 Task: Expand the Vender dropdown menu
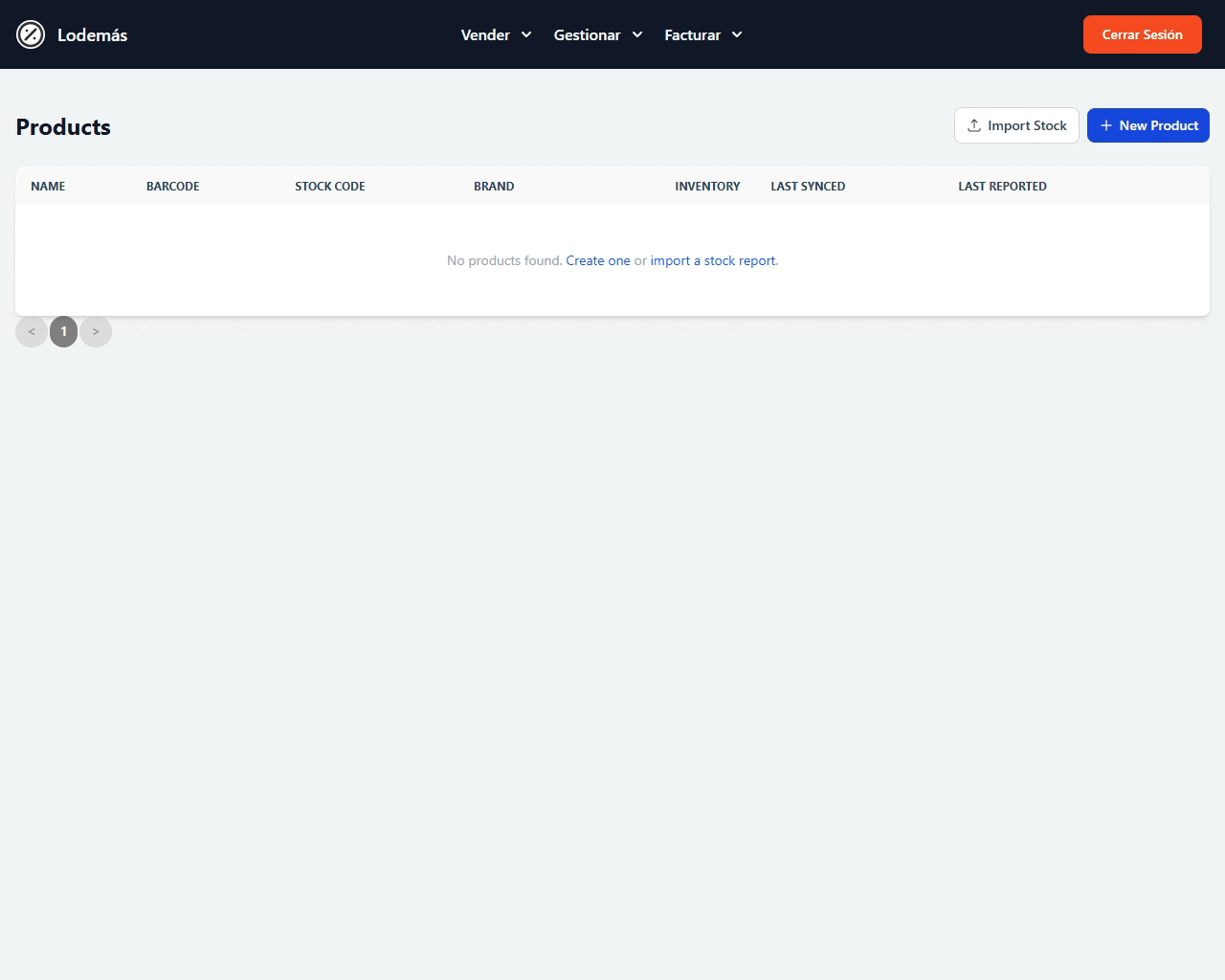click(496, 35)
